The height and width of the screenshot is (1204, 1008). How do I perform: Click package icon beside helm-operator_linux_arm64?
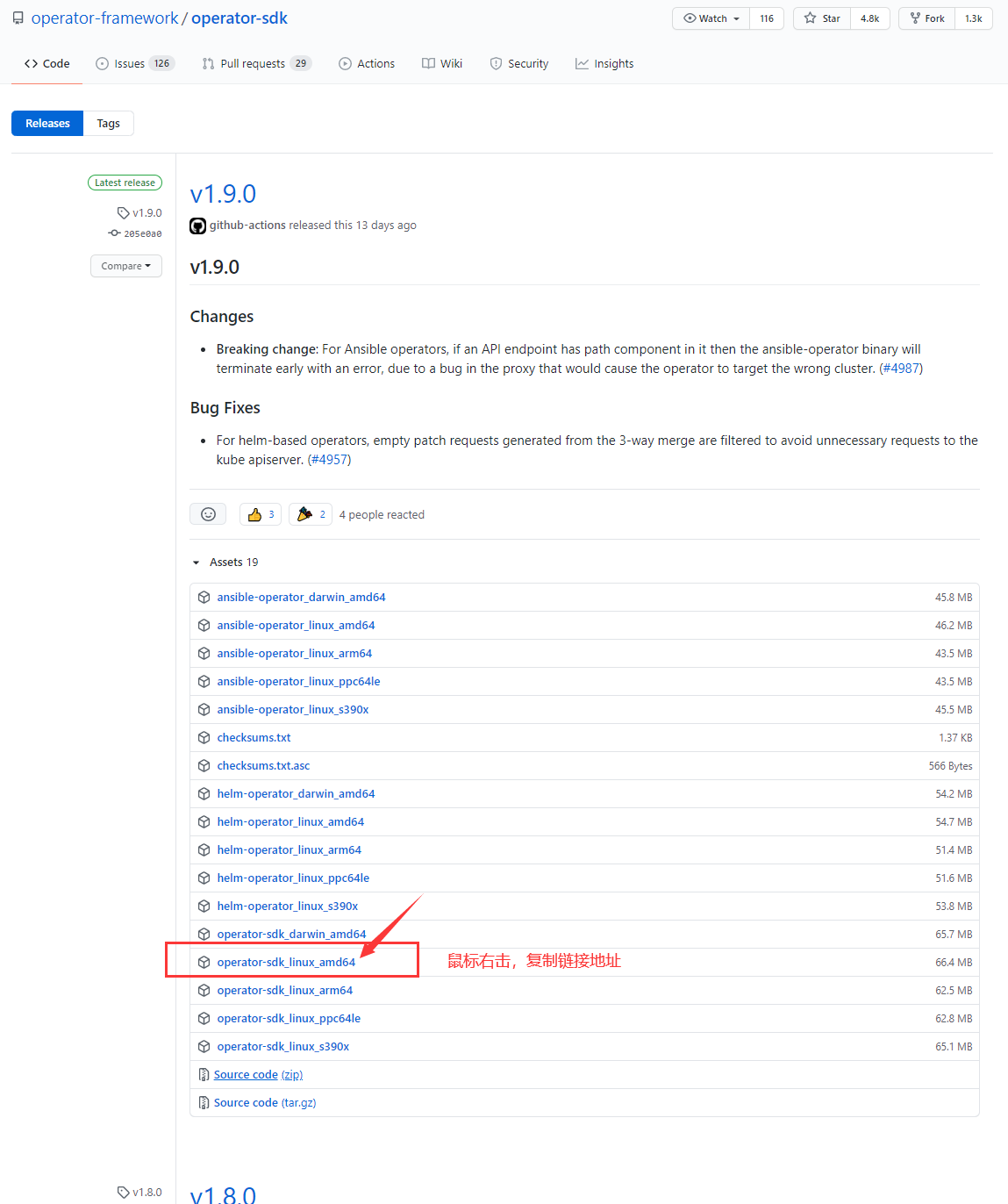point(204,849)
